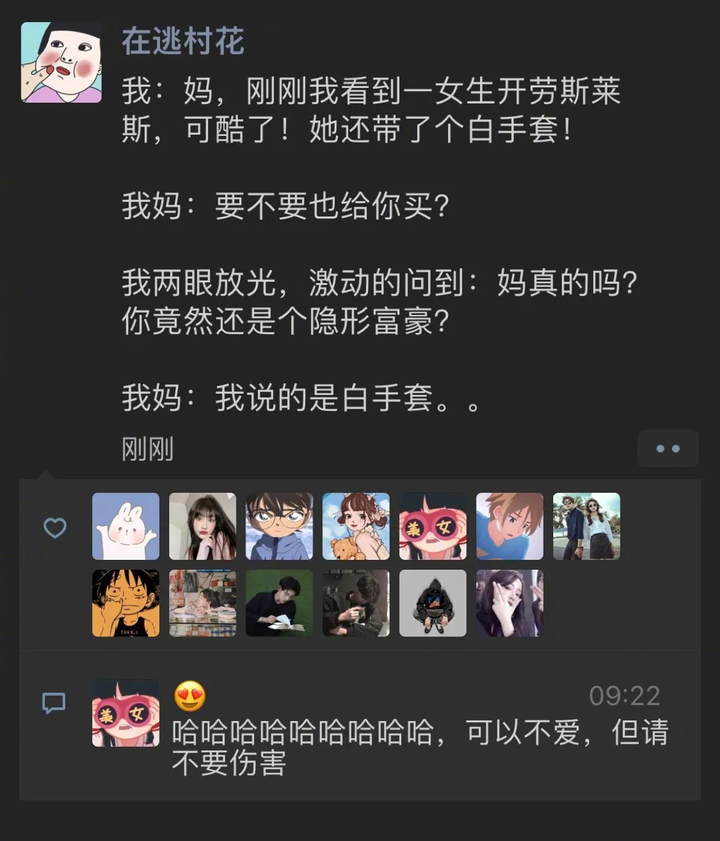Open Luffy picking nose avatar

[126, 603]
